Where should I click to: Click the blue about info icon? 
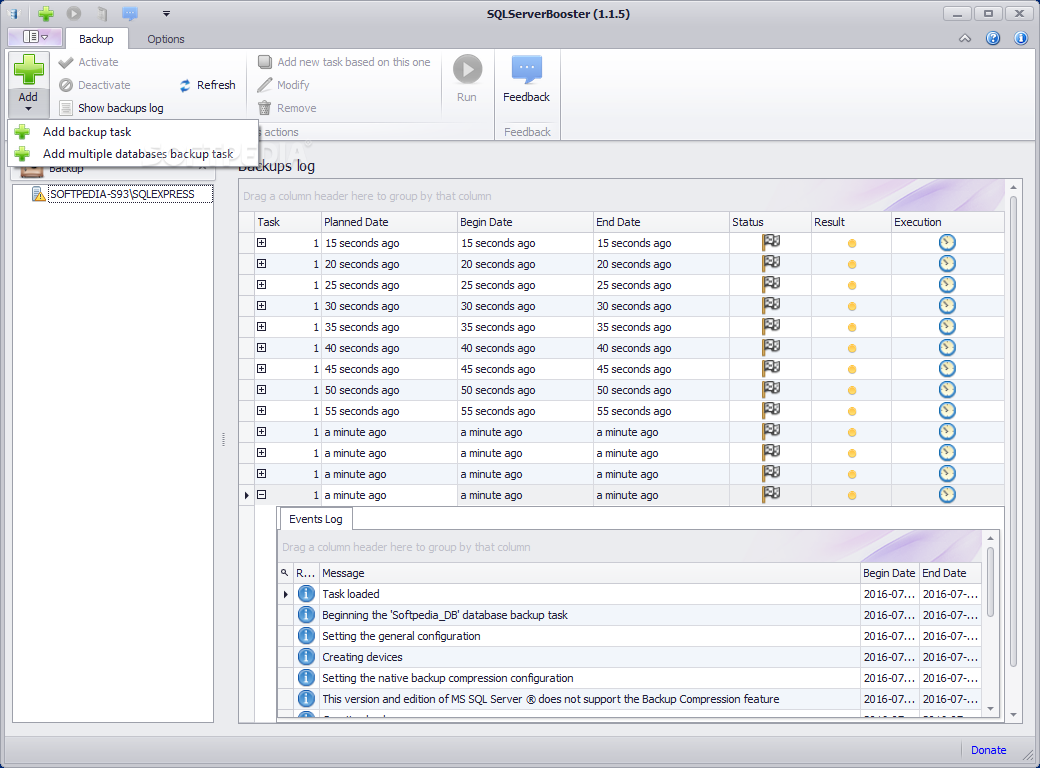click(x=1021, y=38)
